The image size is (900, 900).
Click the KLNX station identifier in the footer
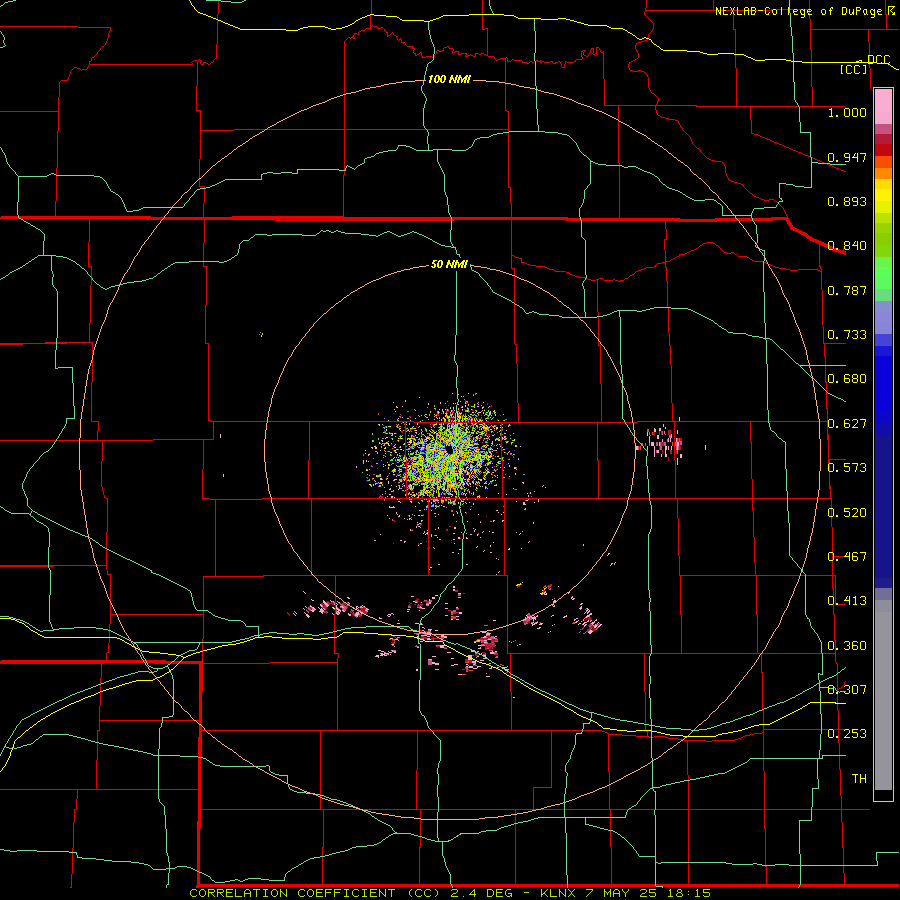[558, 893]
